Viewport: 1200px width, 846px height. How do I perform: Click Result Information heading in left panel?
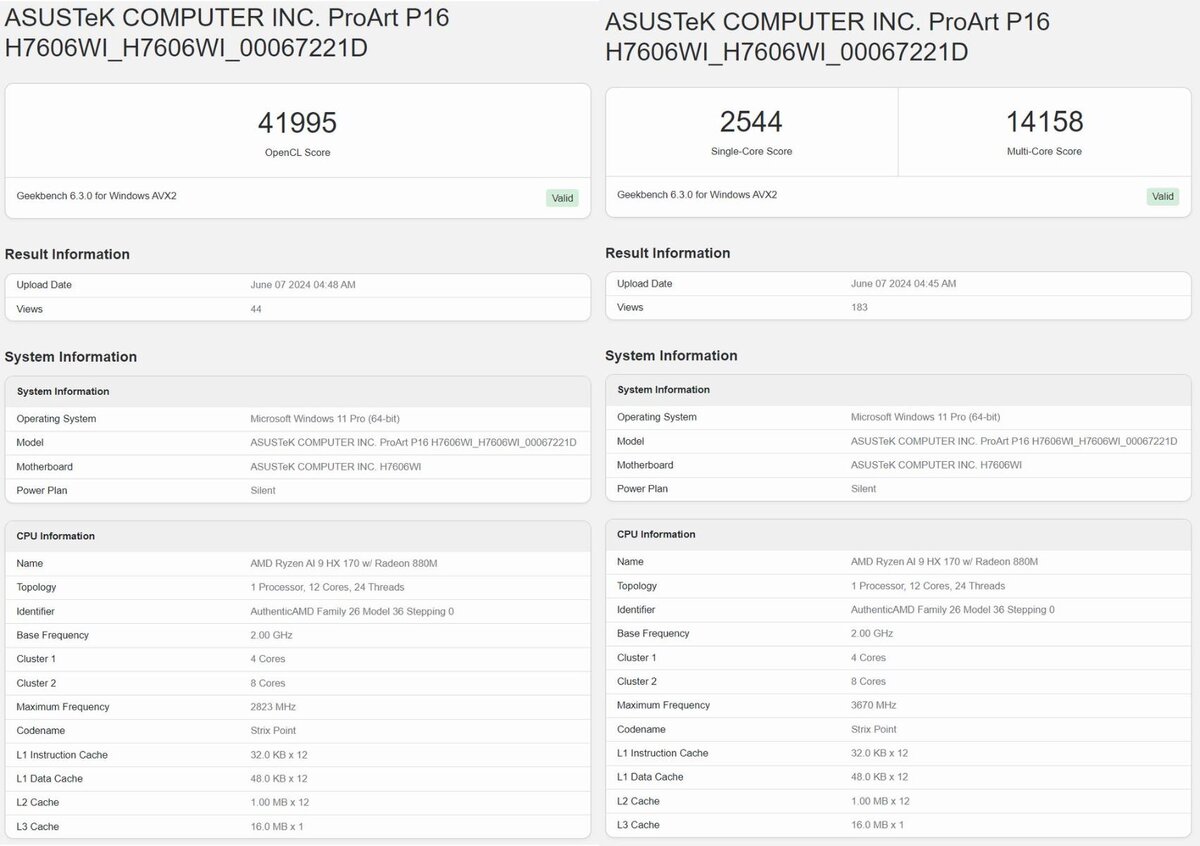pyautogui.click(x=67, y=254)
